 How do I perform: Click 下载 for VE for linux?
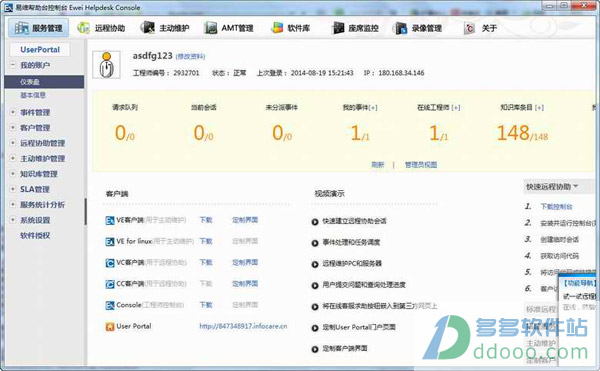(206, 241)
